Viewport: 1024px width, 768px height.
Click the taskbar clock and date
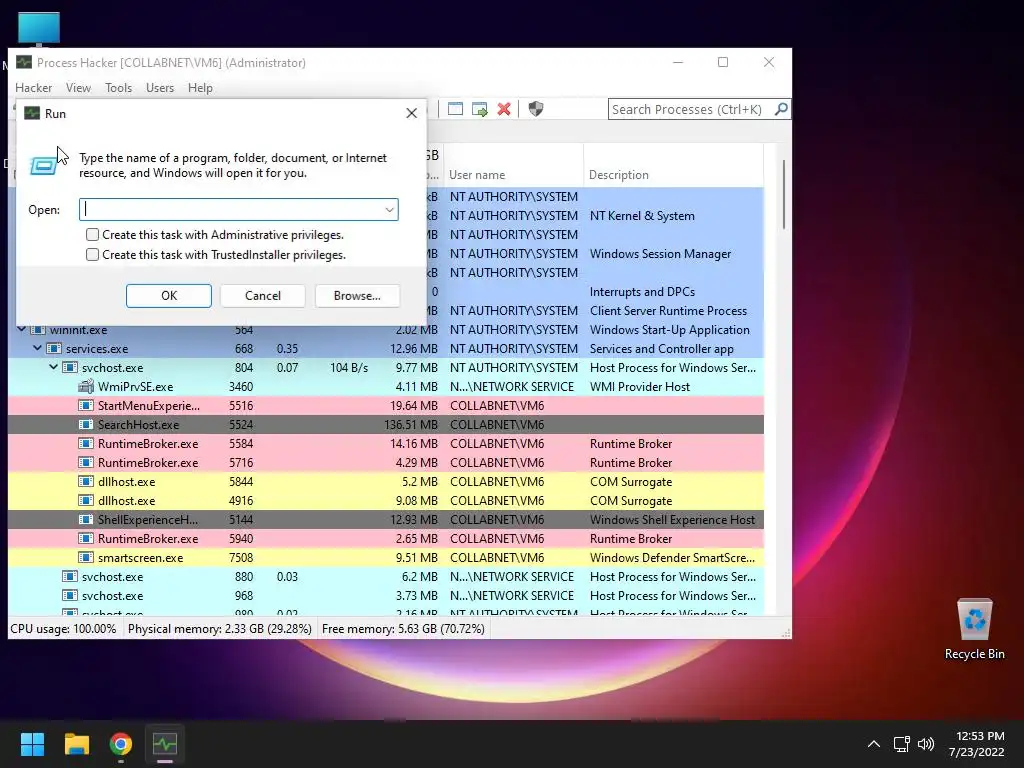point(977,744)
